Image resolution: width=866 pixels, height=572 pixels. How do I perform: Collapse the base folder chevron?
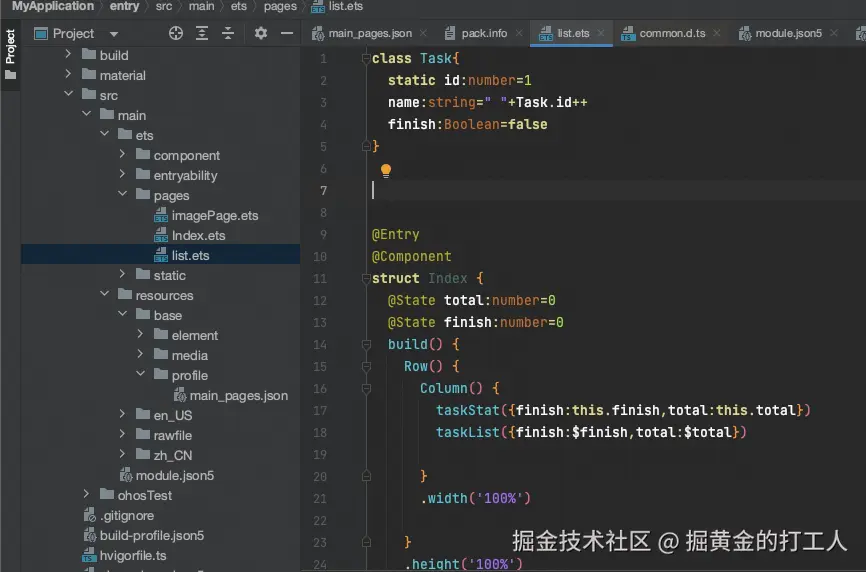coord(123,314)
